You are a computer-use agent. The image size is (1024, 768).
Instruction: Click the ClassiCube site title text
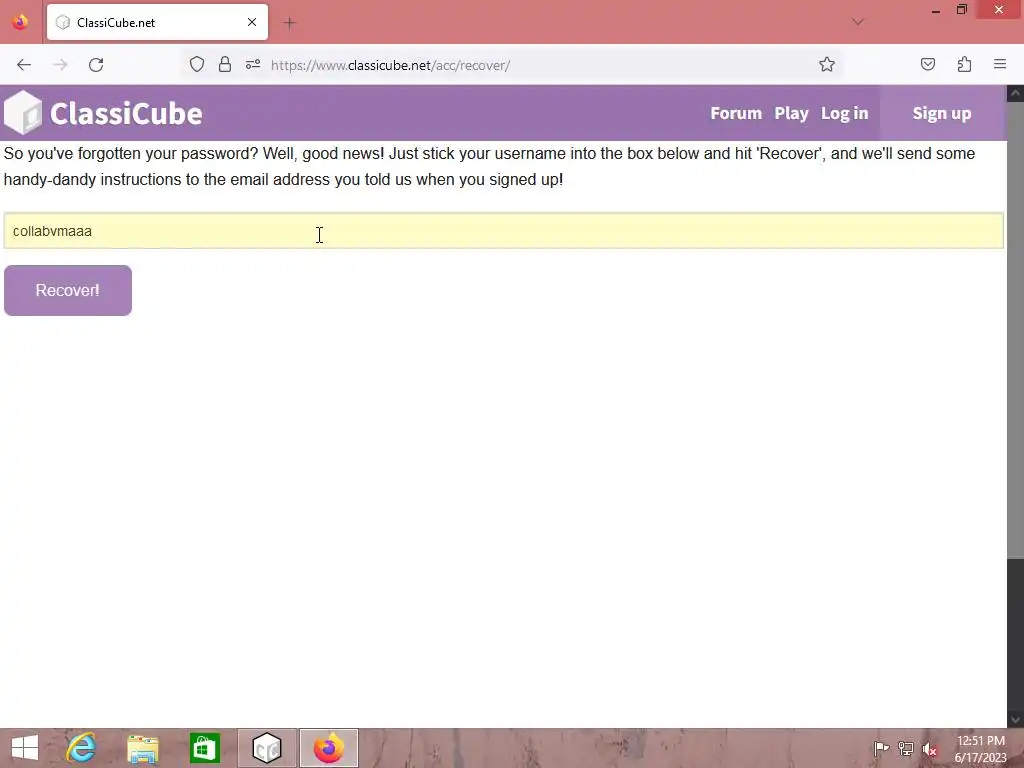(x=126, y=114)
